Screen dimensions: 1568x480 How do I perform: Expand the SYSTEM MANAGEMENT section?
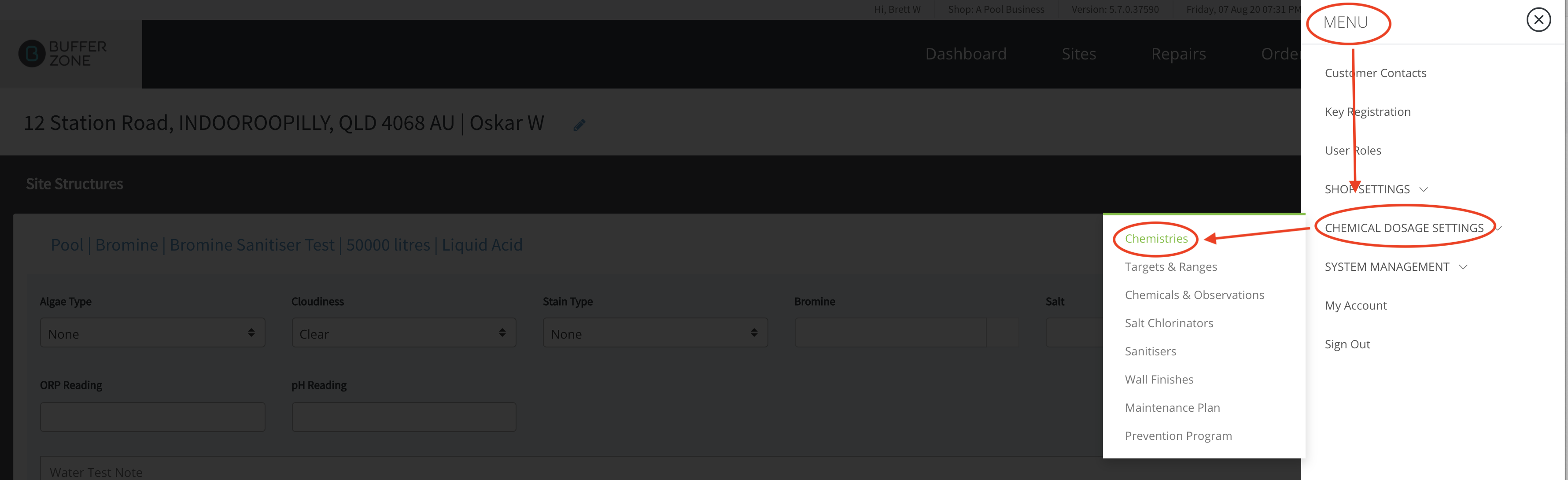[1396, 267]
